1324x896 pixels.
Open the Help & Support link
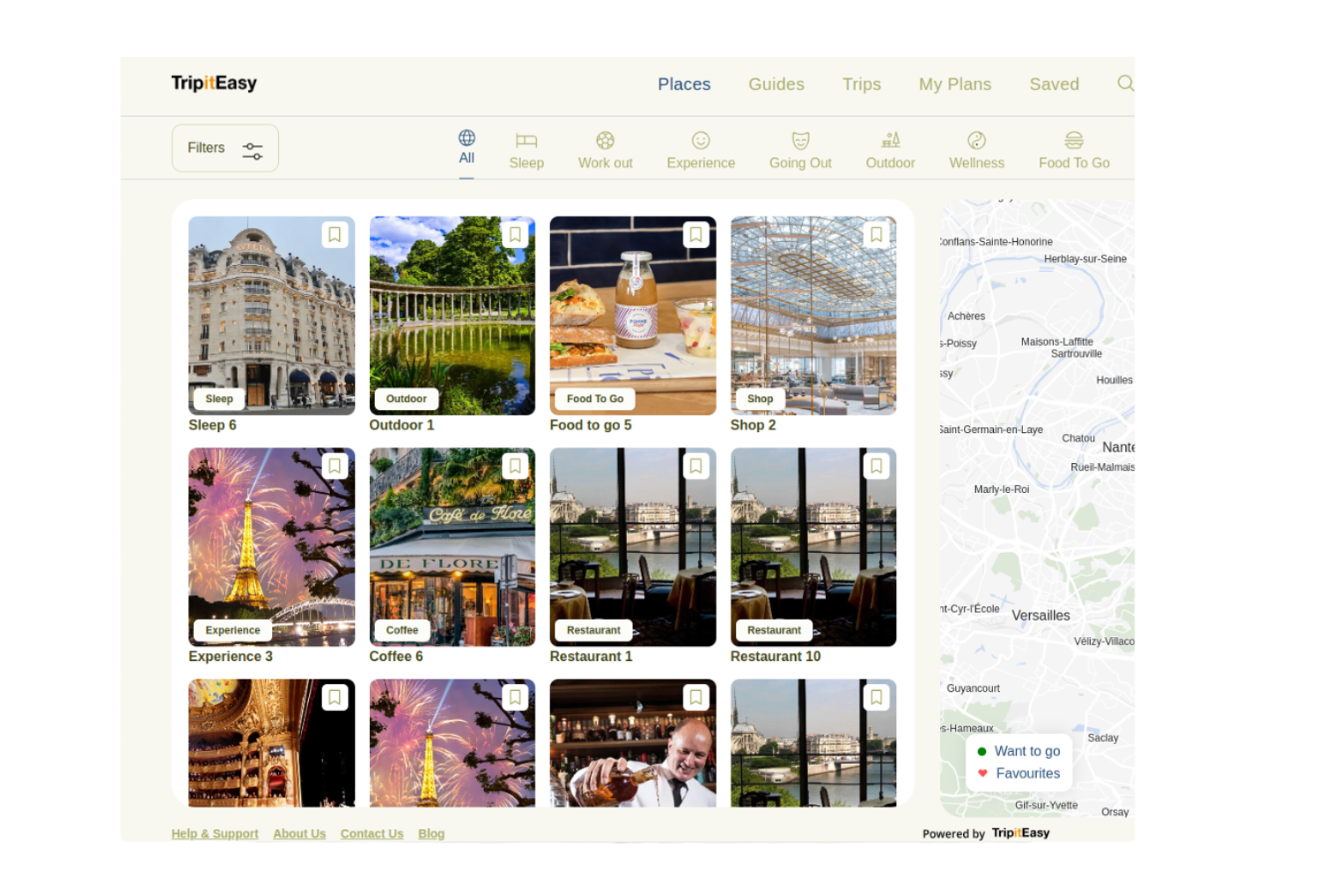click(215, 834)
